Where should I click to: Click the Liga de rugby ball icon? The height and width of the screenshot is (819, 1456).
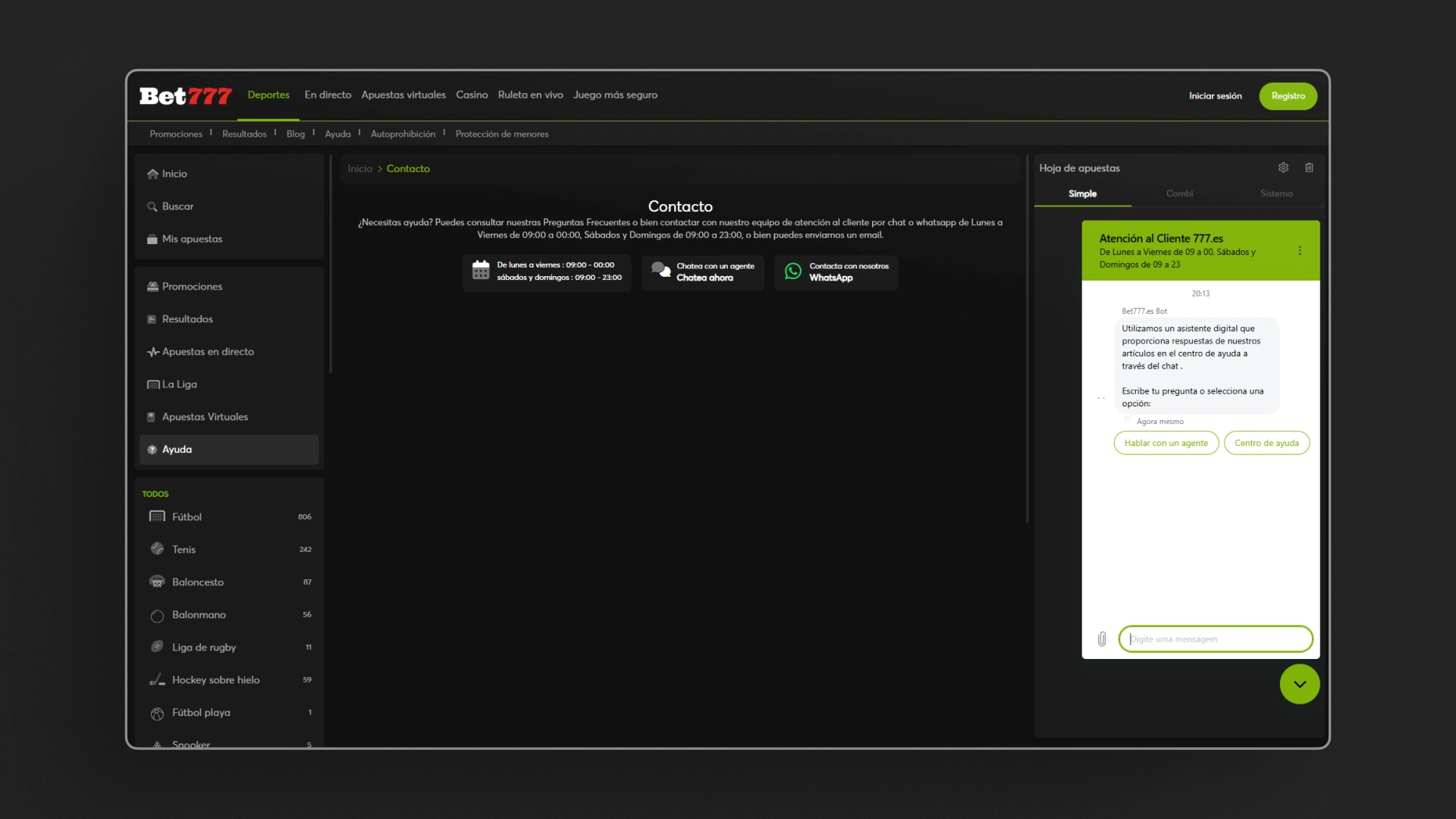(x=157, y=647)
